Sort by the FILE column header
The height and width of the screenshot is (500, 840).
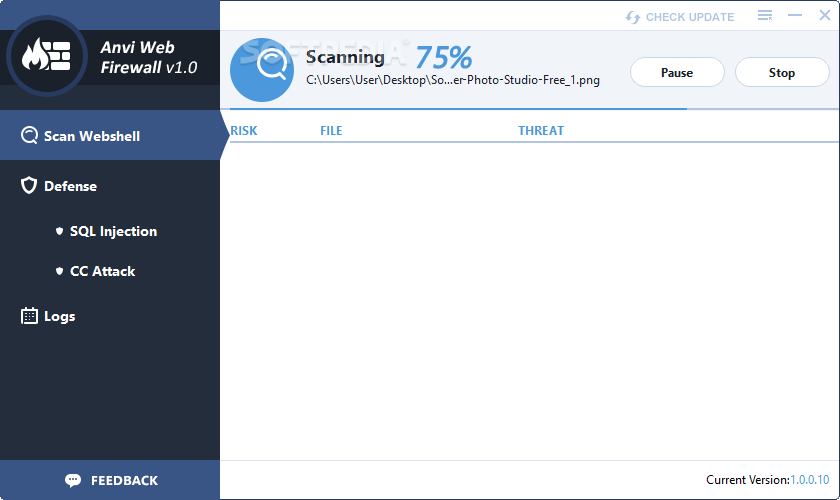point(331,130)
